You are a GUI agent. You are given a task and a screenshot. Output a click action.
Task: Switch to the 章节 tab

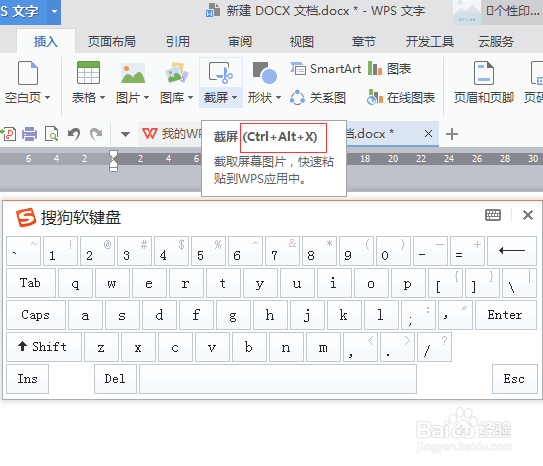pos(364,42)
